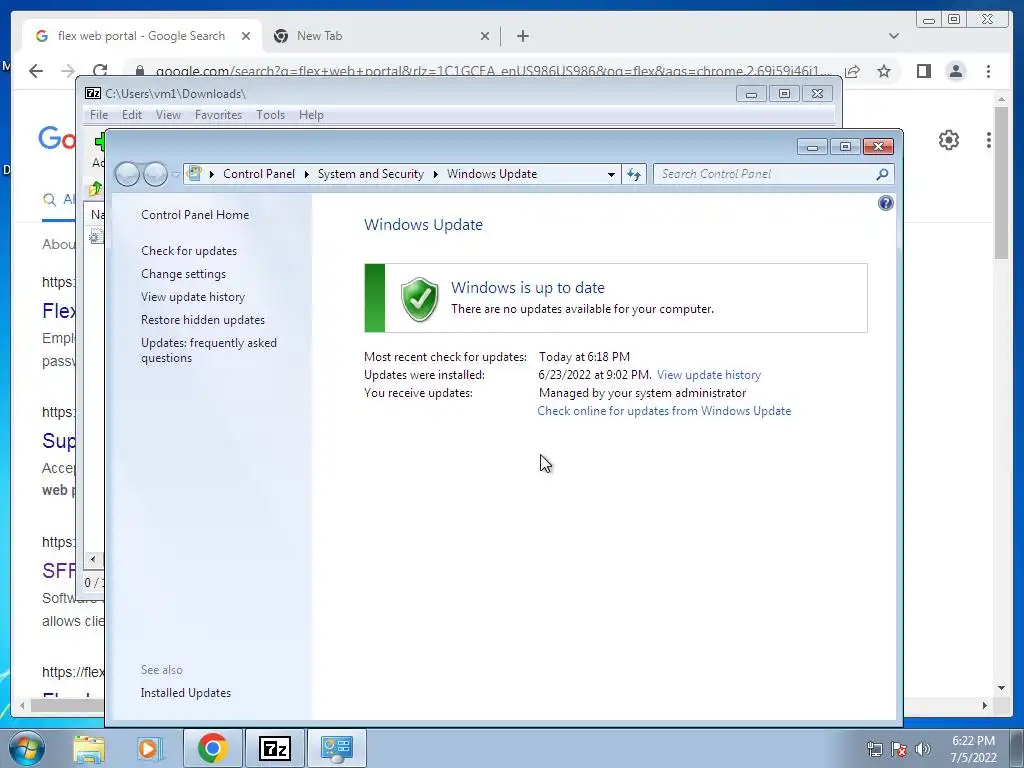Open the Chrome profile avatar
The image size is (1024, 768).
click(955, 71)
